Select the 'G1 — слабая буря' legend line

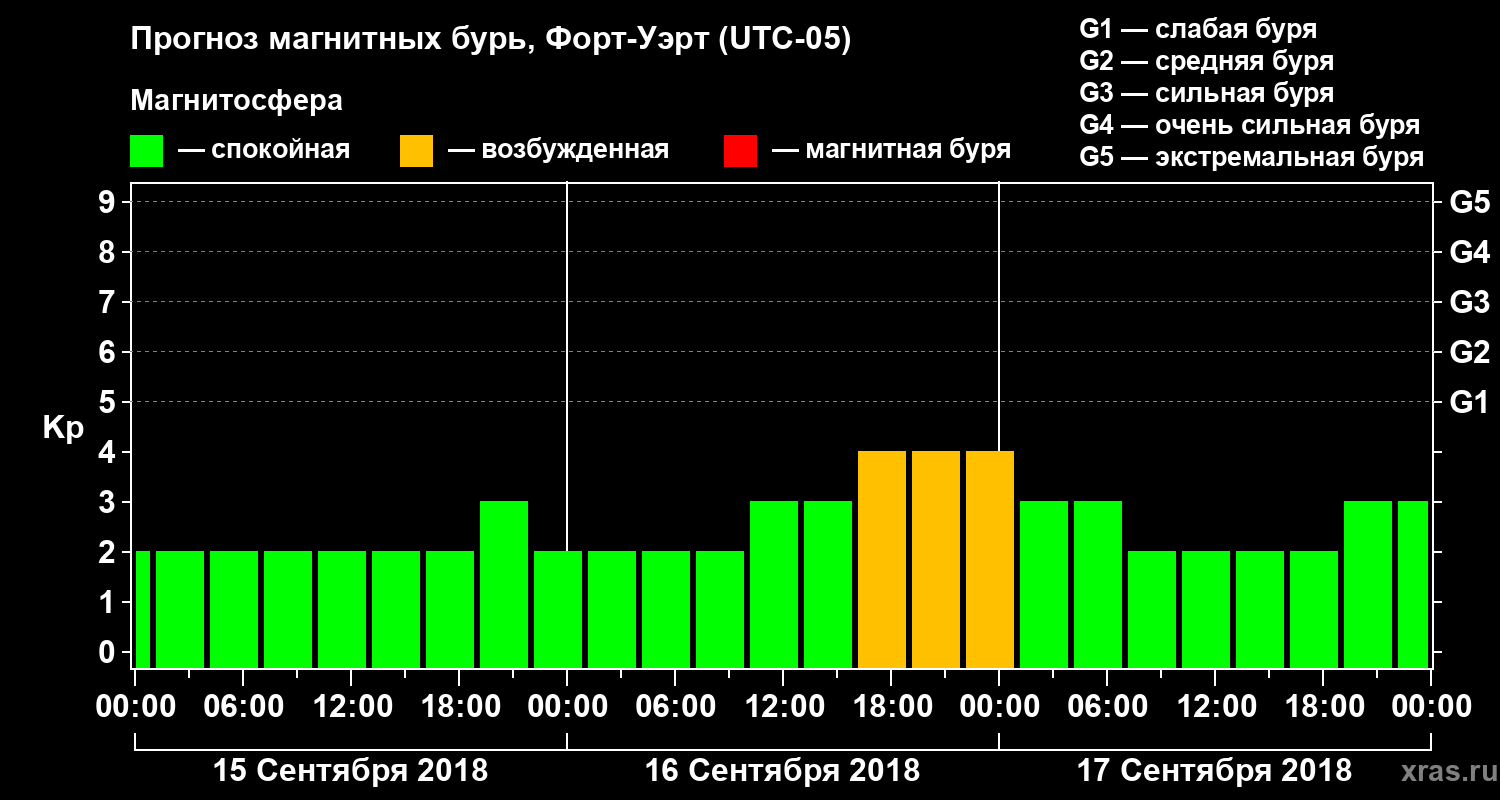(1198, 29)
